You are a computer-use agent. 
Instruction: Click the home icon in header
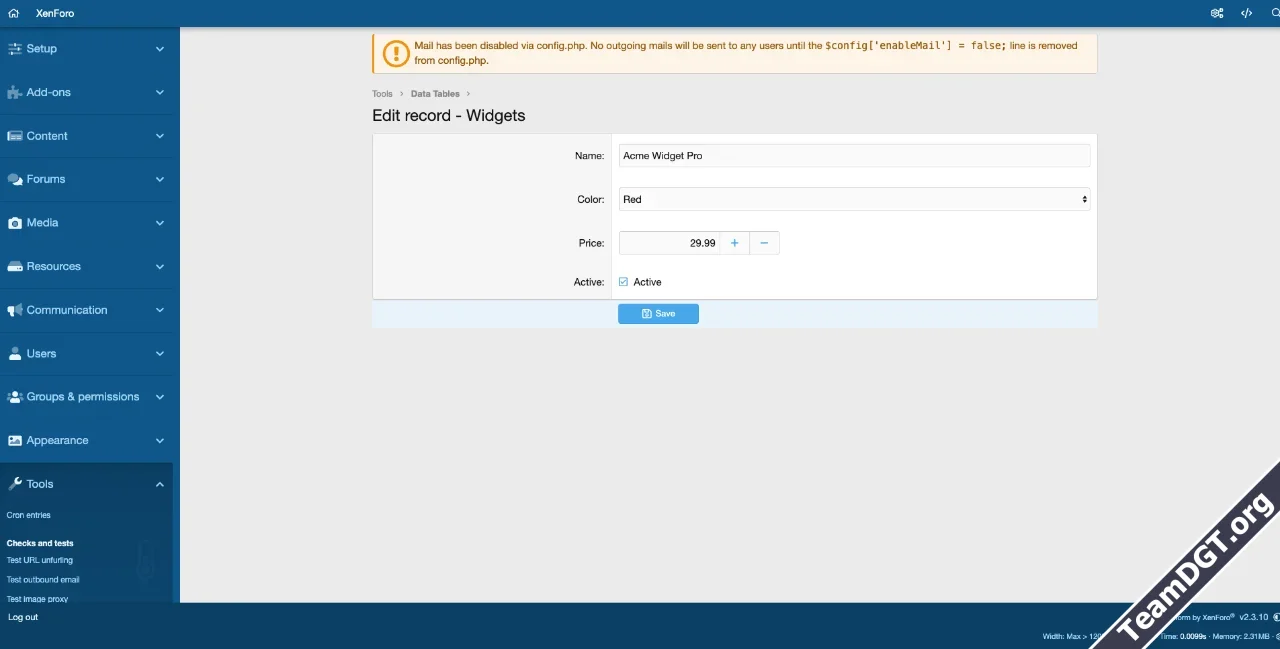(x=13, y=13)
